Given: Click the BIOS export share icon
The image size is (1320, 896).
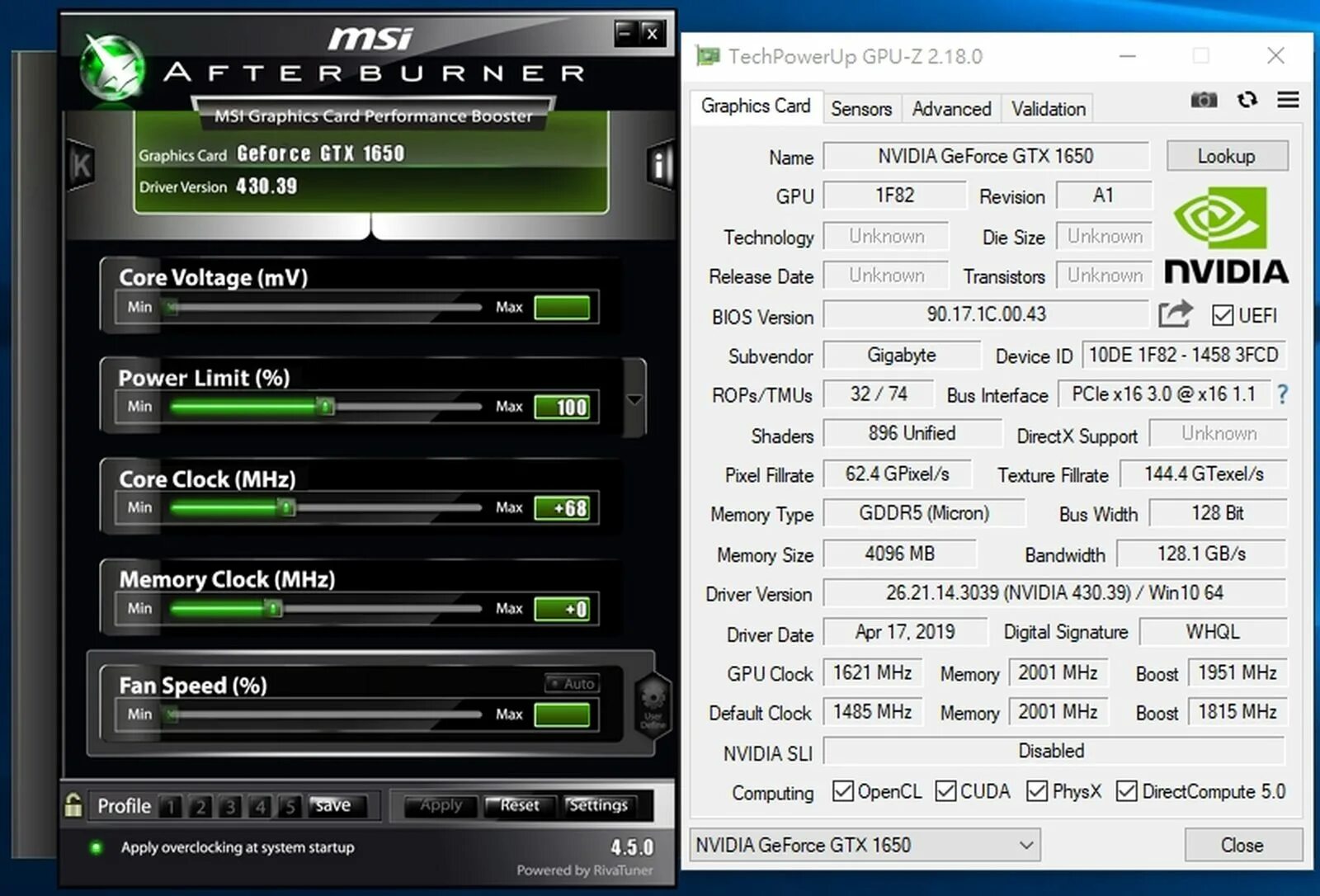Looking at the screenshot, I should coord(1175,314).
